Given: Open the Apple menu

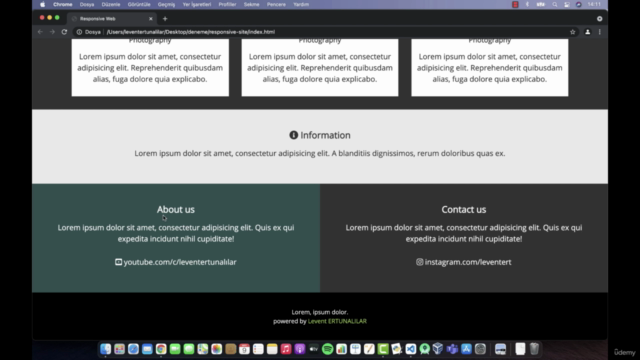Looking at the screenshot, I should (42, 4).
